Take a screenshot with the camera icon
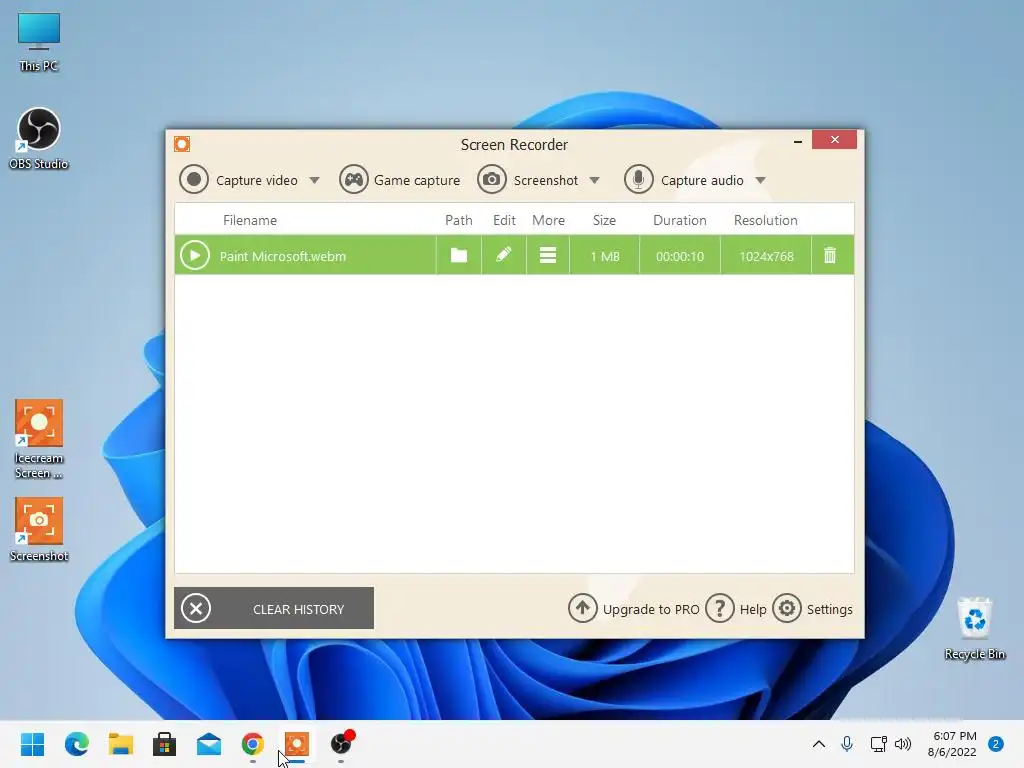Screen dimensions: 1024x768 pos(492,180)
